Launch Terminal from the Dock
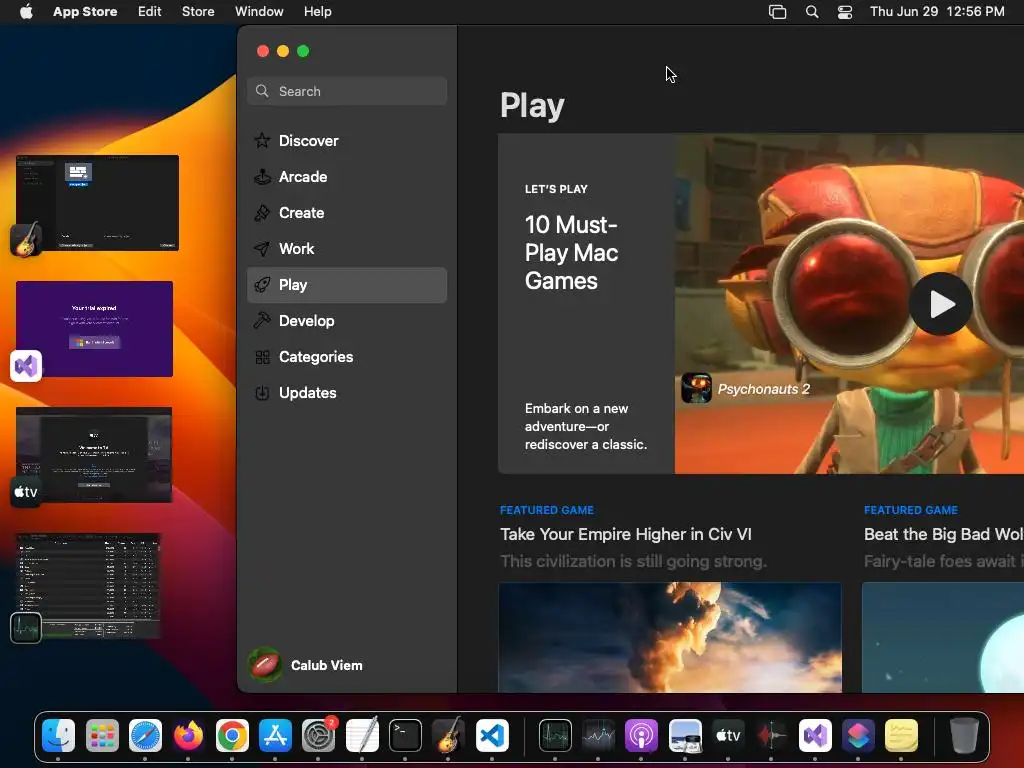This screenshot has width=1024, height=768. (405, 736)
